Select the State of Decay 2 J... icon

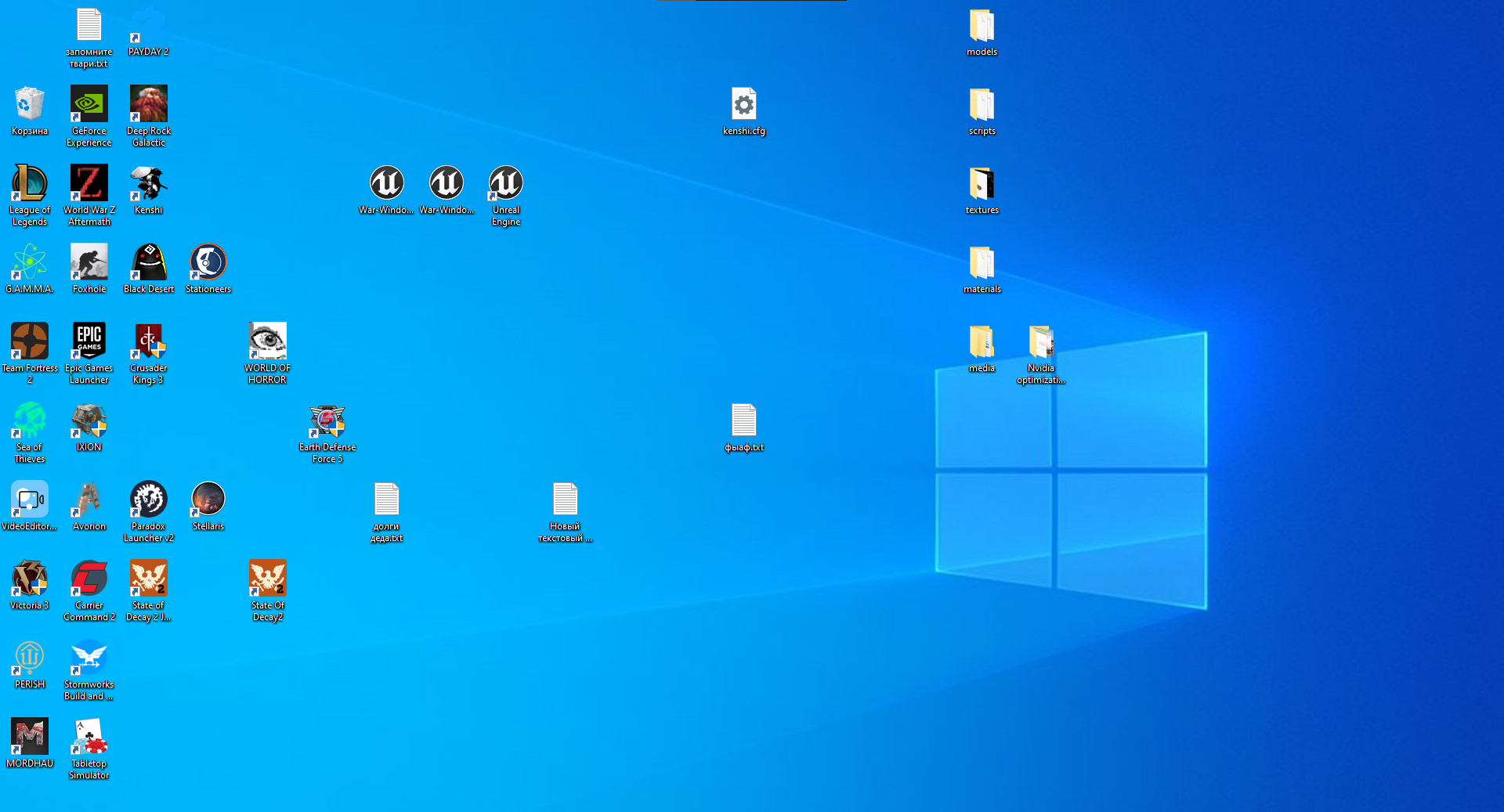click(x=149, y=590)
